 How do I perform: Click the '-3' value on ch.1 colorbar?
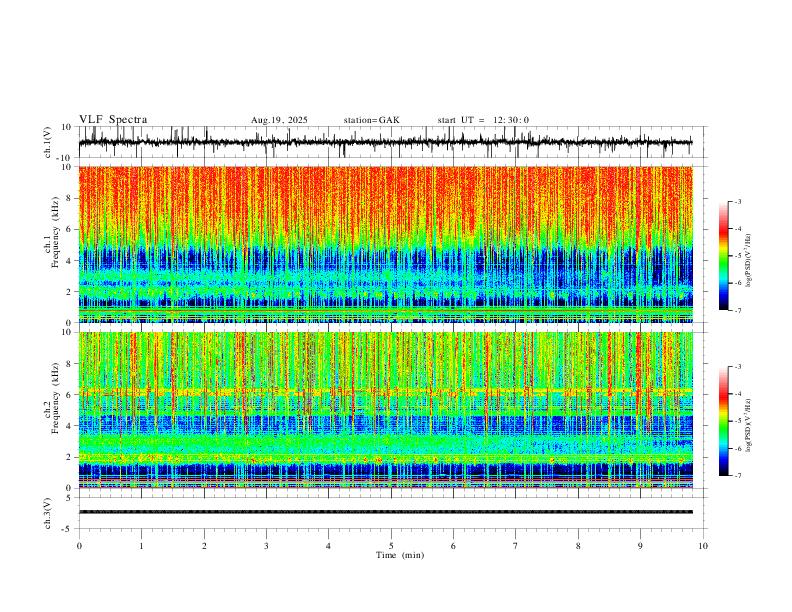[x=737, y=201]
